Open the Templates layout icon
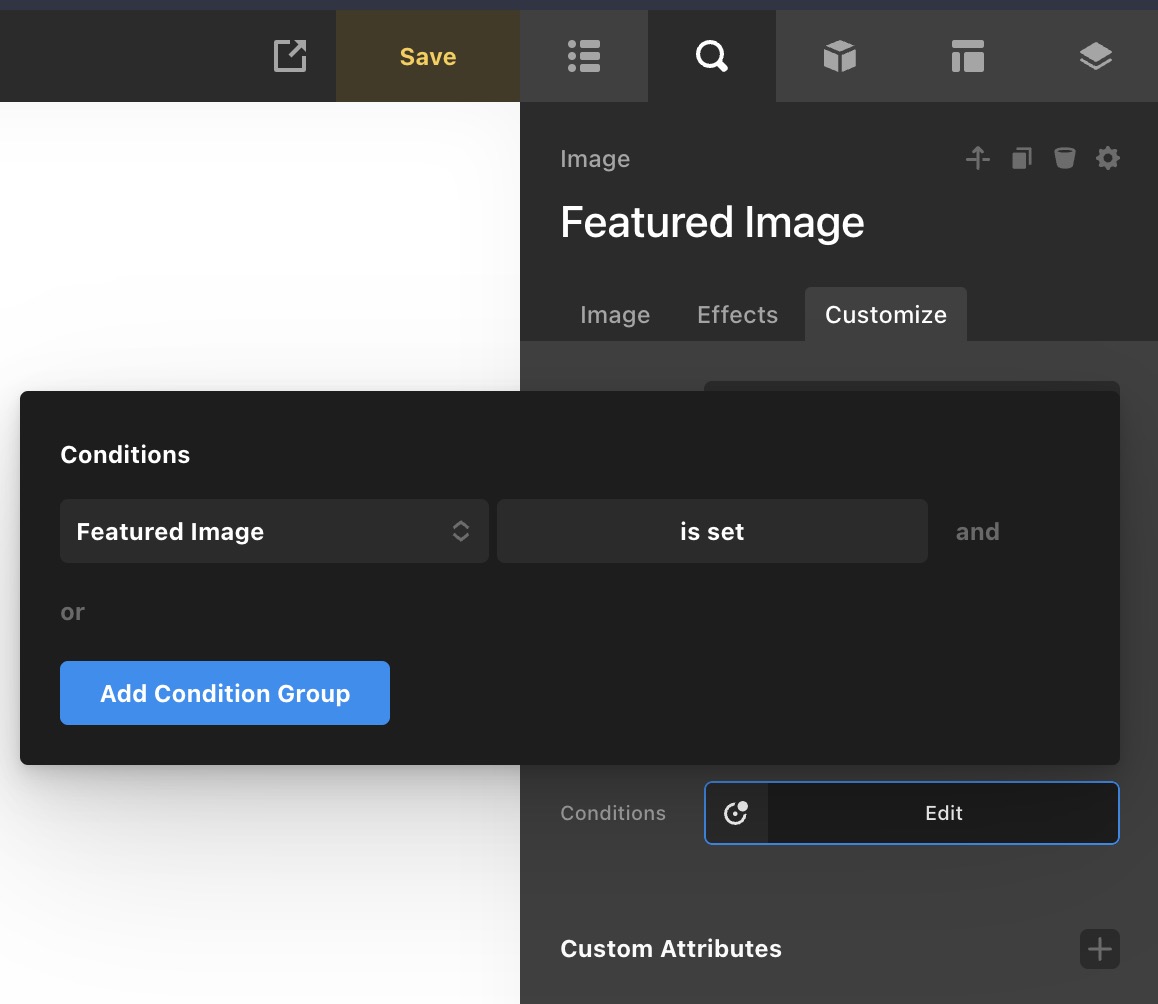Viewport: 1158px width, 1004px height. point(967,57)
